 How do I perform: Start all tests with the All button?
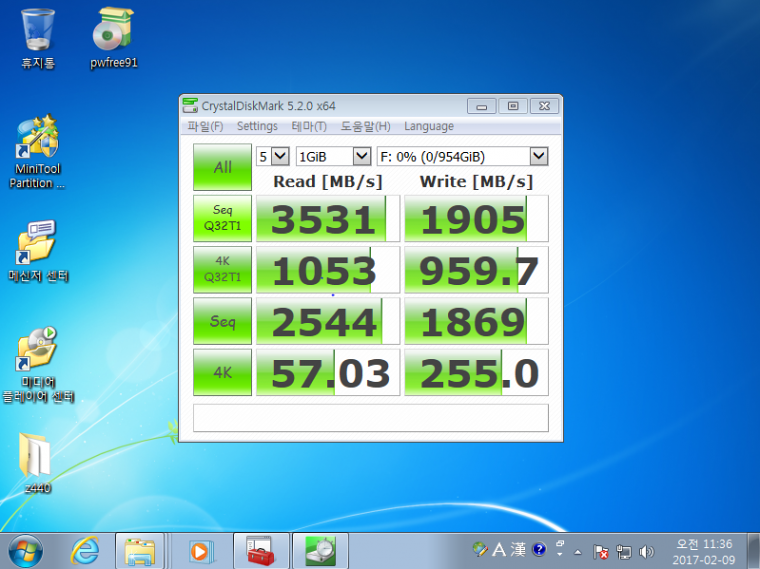[x=222, y=167]
